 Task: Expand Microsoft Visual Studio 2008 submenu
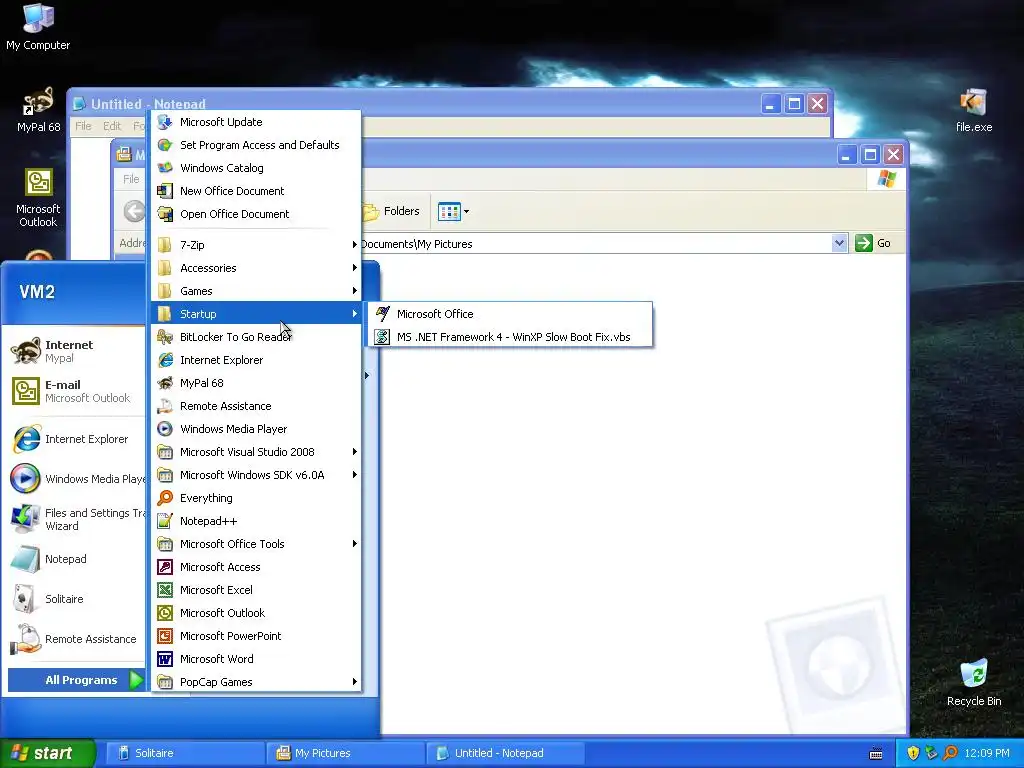pyautogui.click(x=256, y=452)
